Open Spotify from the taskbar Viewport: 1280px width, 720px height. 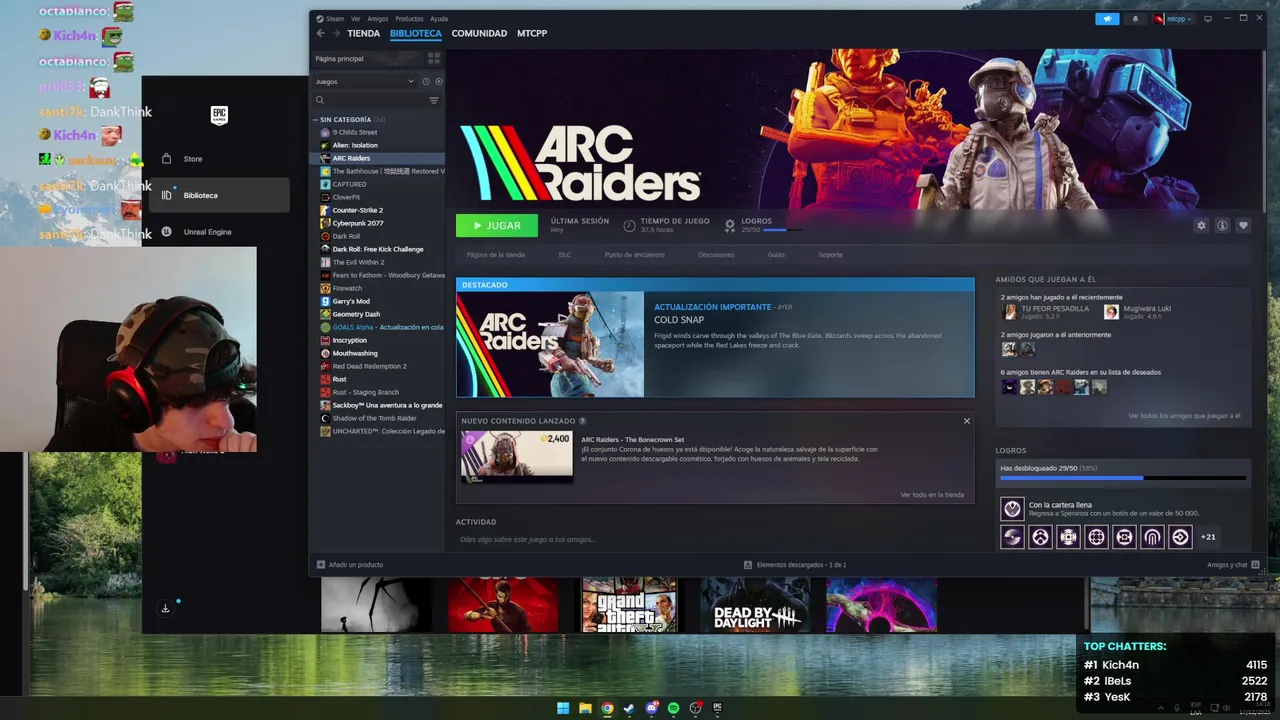click(673, 708)
